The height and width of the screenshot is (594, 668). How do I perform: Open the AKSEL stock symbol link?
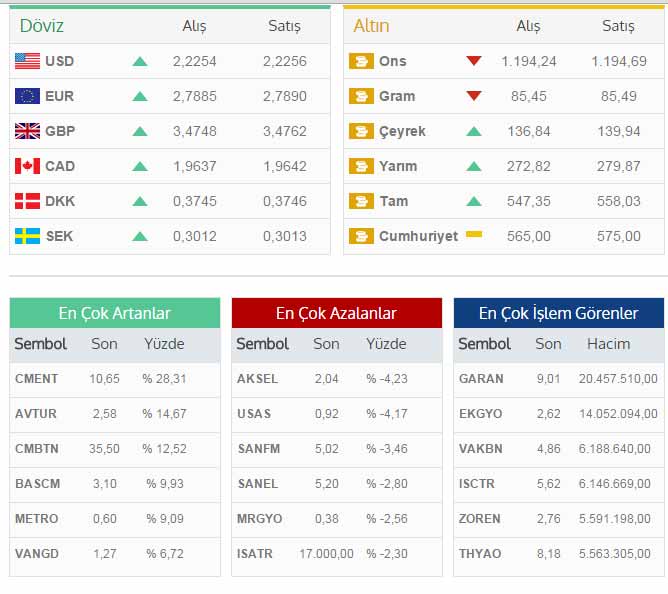(257, 379)
